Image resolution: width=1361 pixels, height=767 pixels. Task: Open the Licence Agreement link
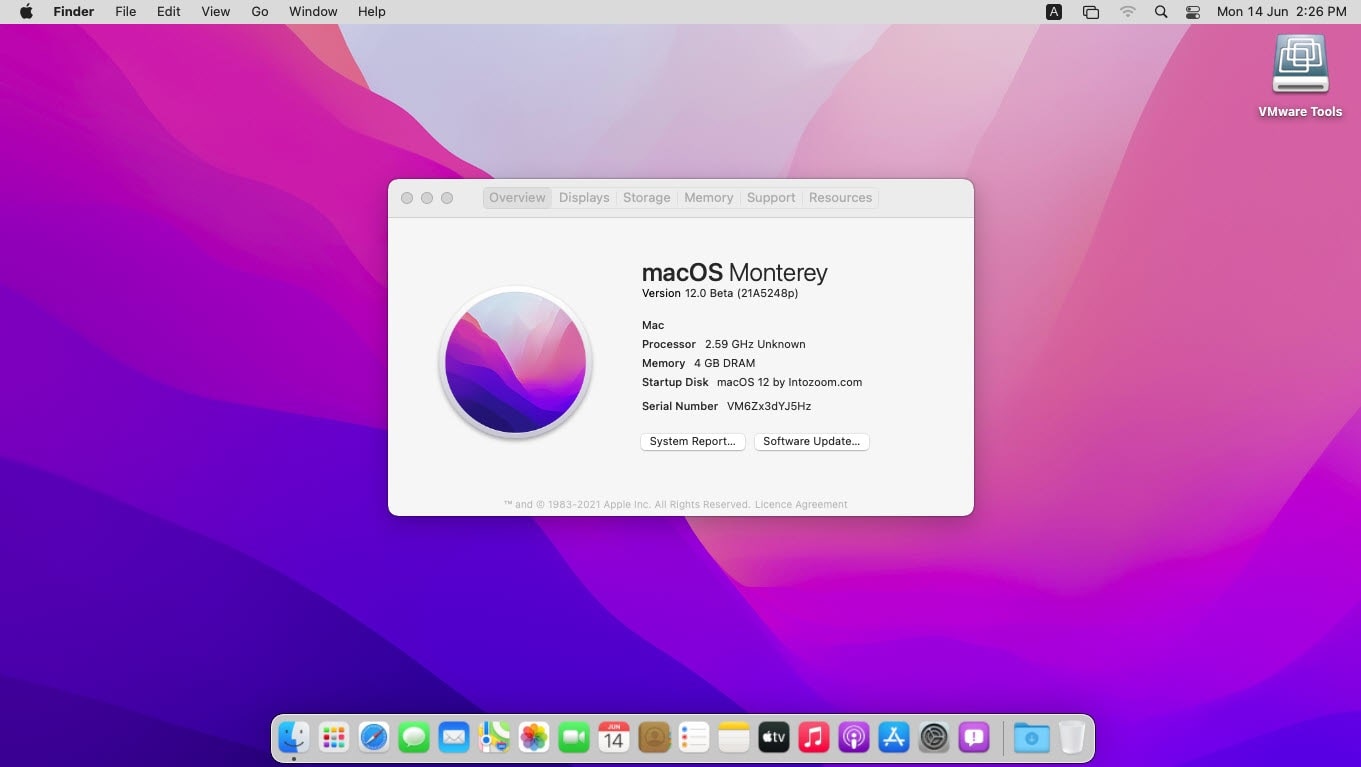click(801, 505)
